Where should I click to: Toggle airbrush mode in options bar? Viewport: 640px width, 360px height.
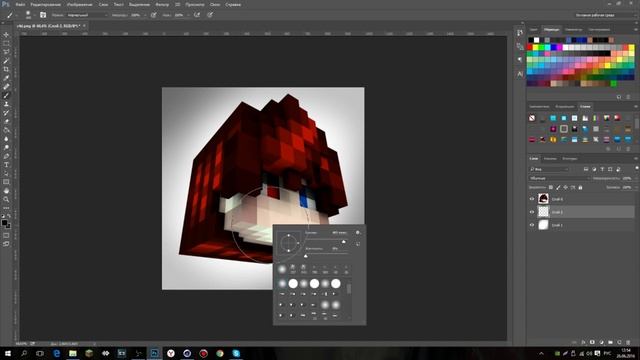(197, 15)
